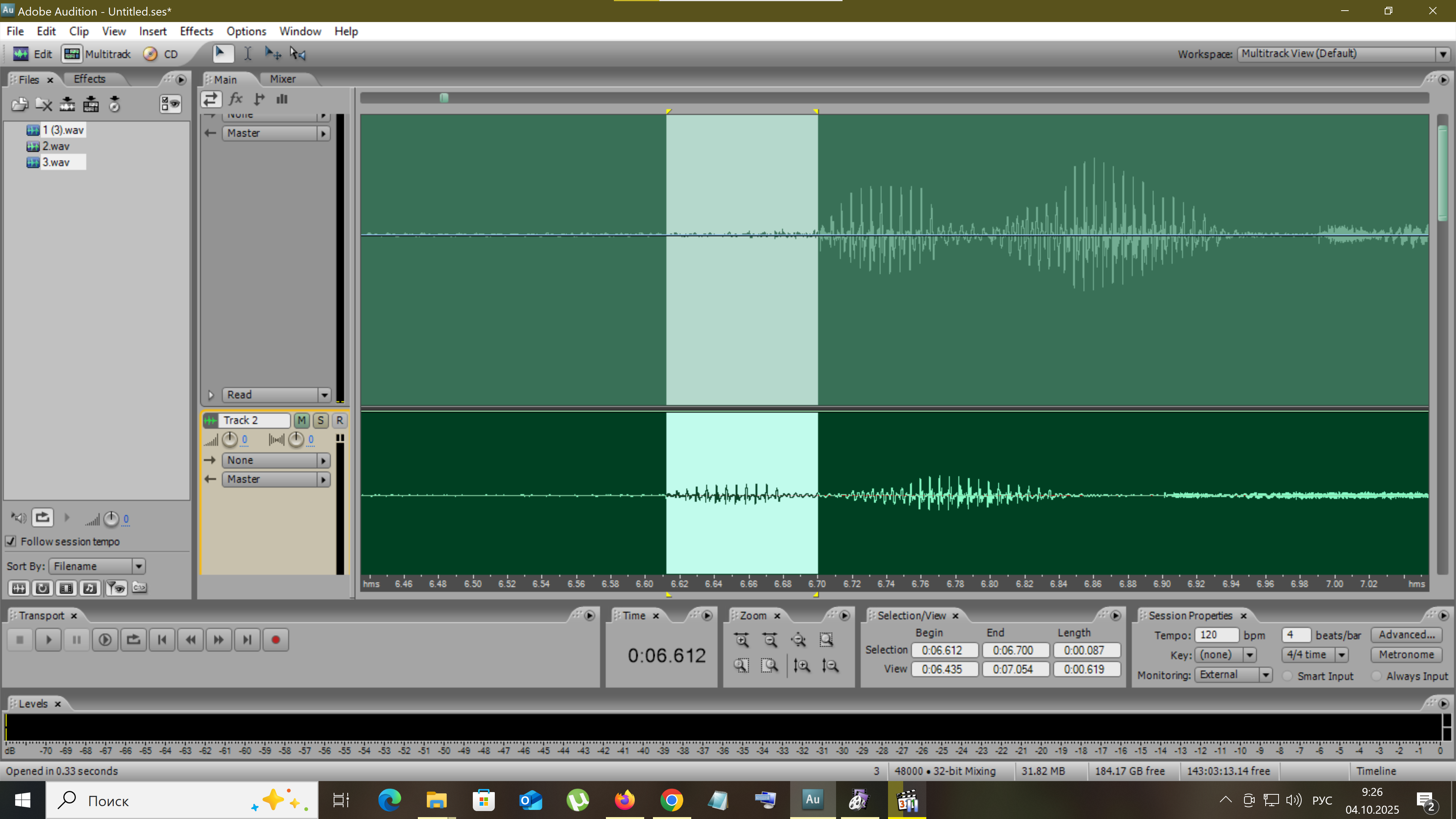The height and width of the screenshot is (819, 1456).
Task: Click the Metronome button
Action: pos(1406,654)
